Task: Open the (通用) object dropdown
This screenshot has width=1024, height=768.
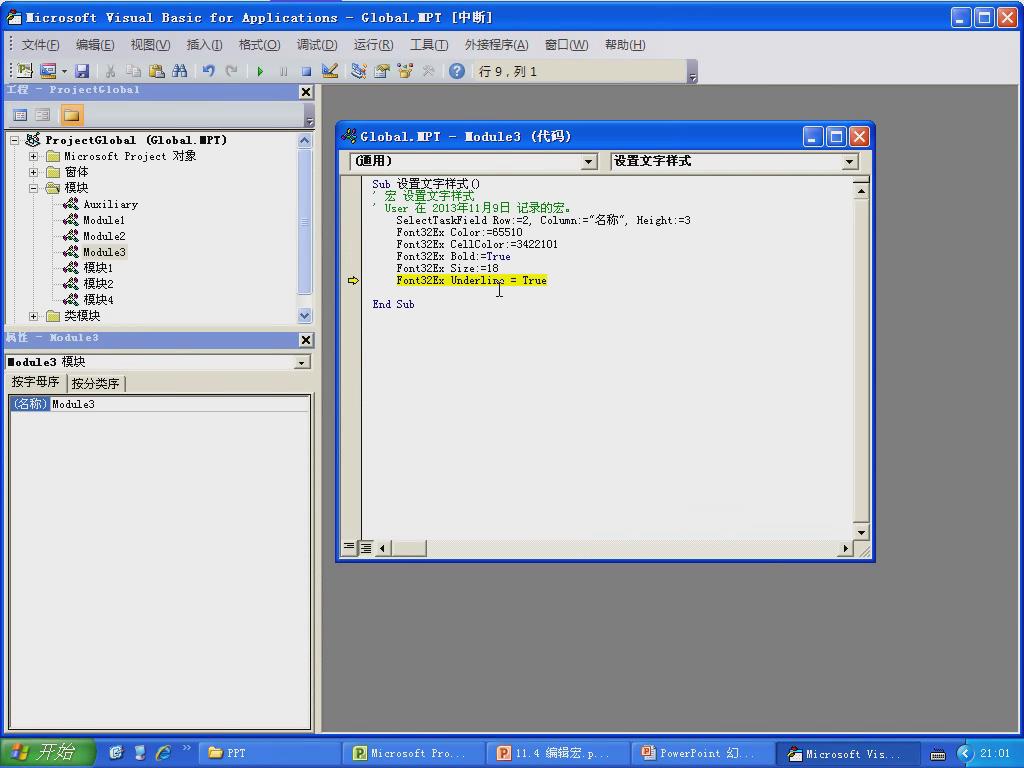Action: tap(589, 161)
